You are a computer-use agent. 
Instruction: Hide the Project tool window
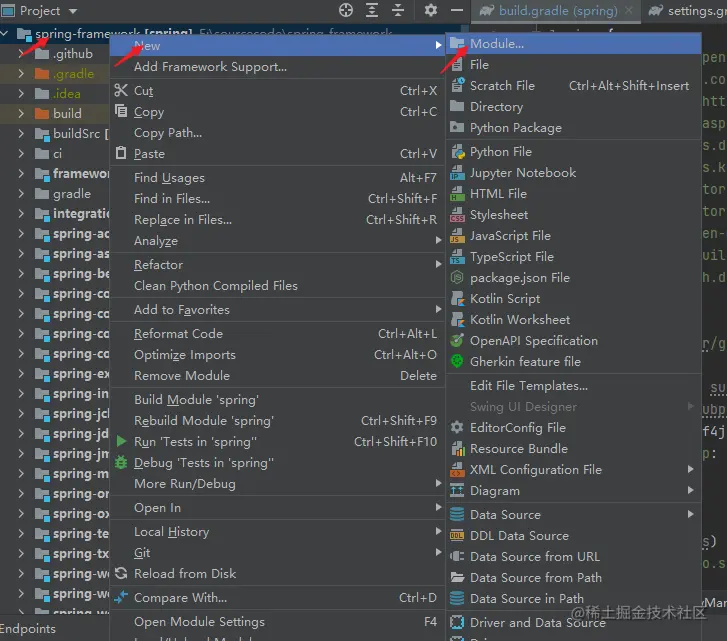[457, 10]
